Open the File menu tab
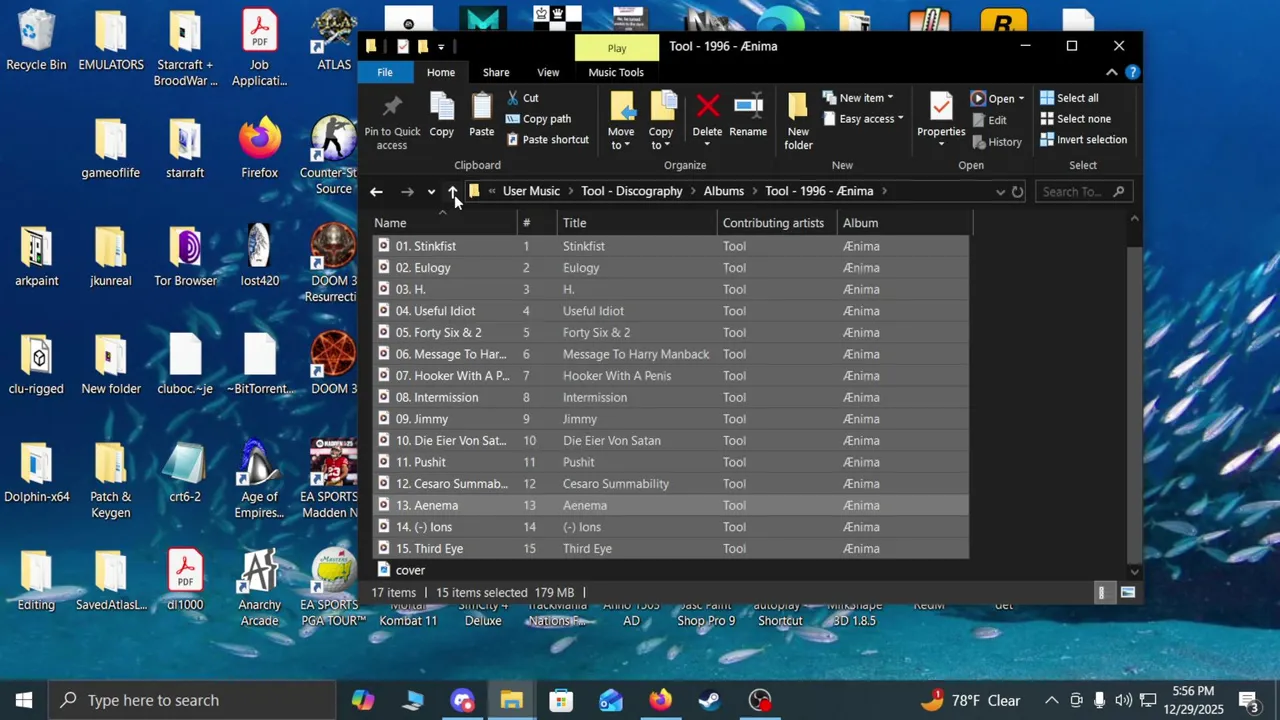 [x=385, y=72]
